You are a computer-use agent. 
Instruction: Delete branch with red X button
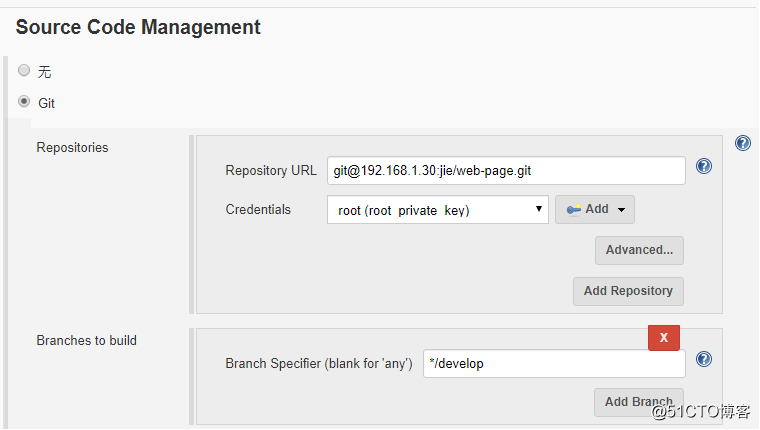click(x=664, y=338)
